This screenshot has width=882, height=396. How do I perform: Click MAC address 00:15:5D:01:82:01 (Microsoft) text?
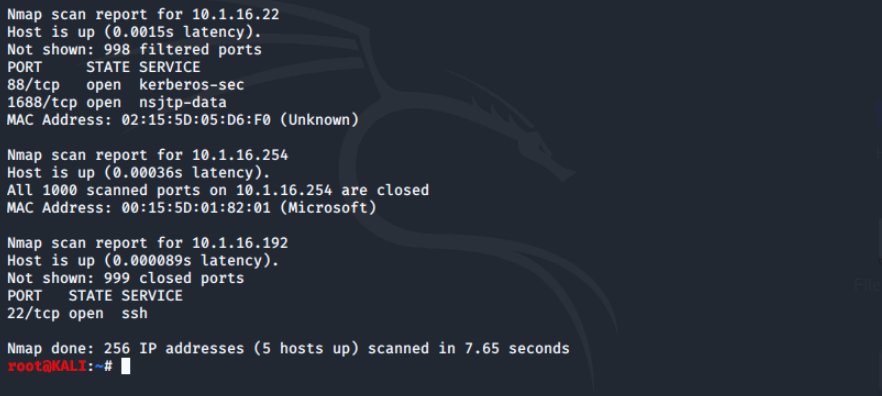(249, 208)
